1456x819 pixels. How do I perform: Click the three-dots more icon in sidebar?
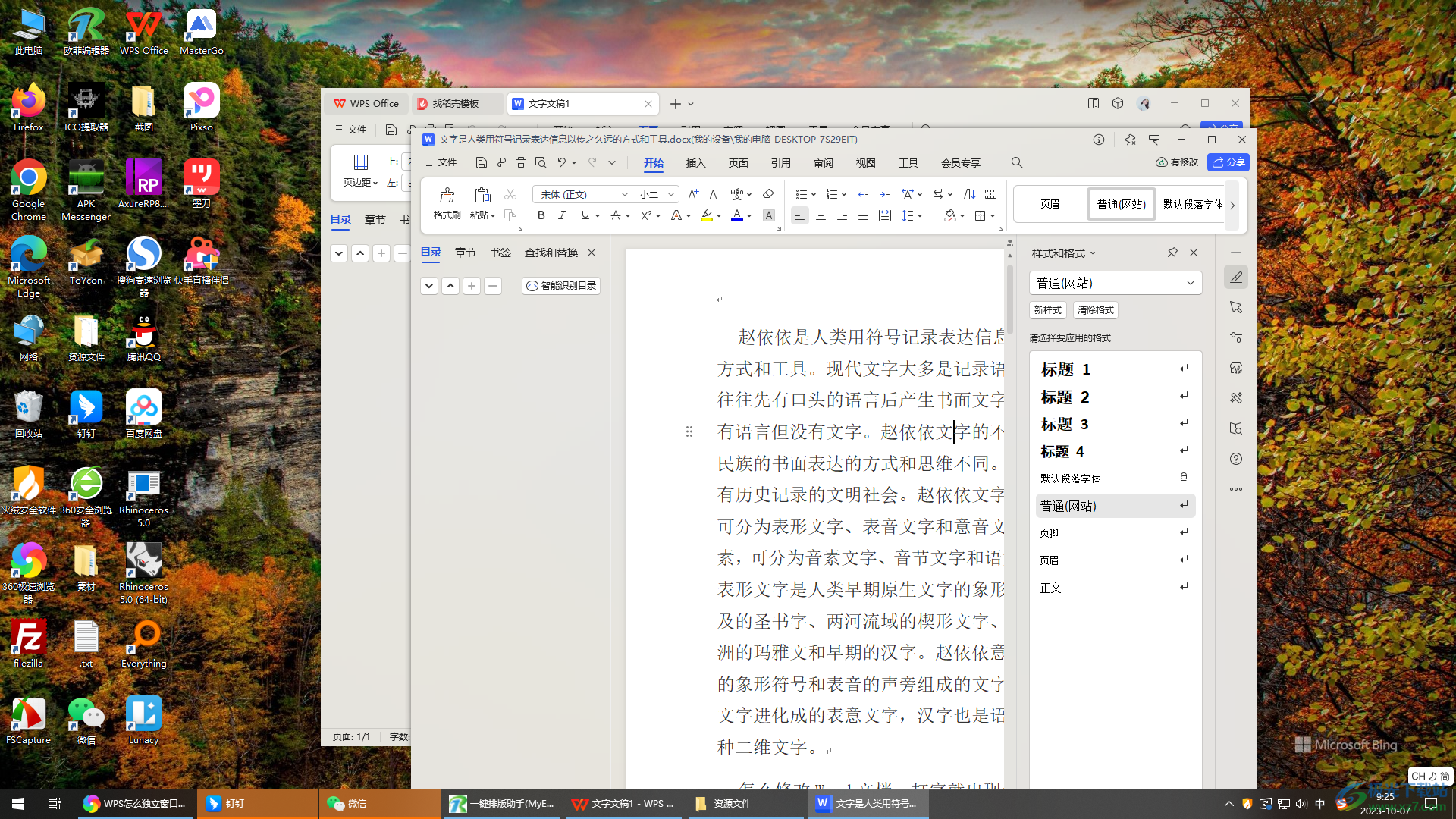(x=1236, y=489)
